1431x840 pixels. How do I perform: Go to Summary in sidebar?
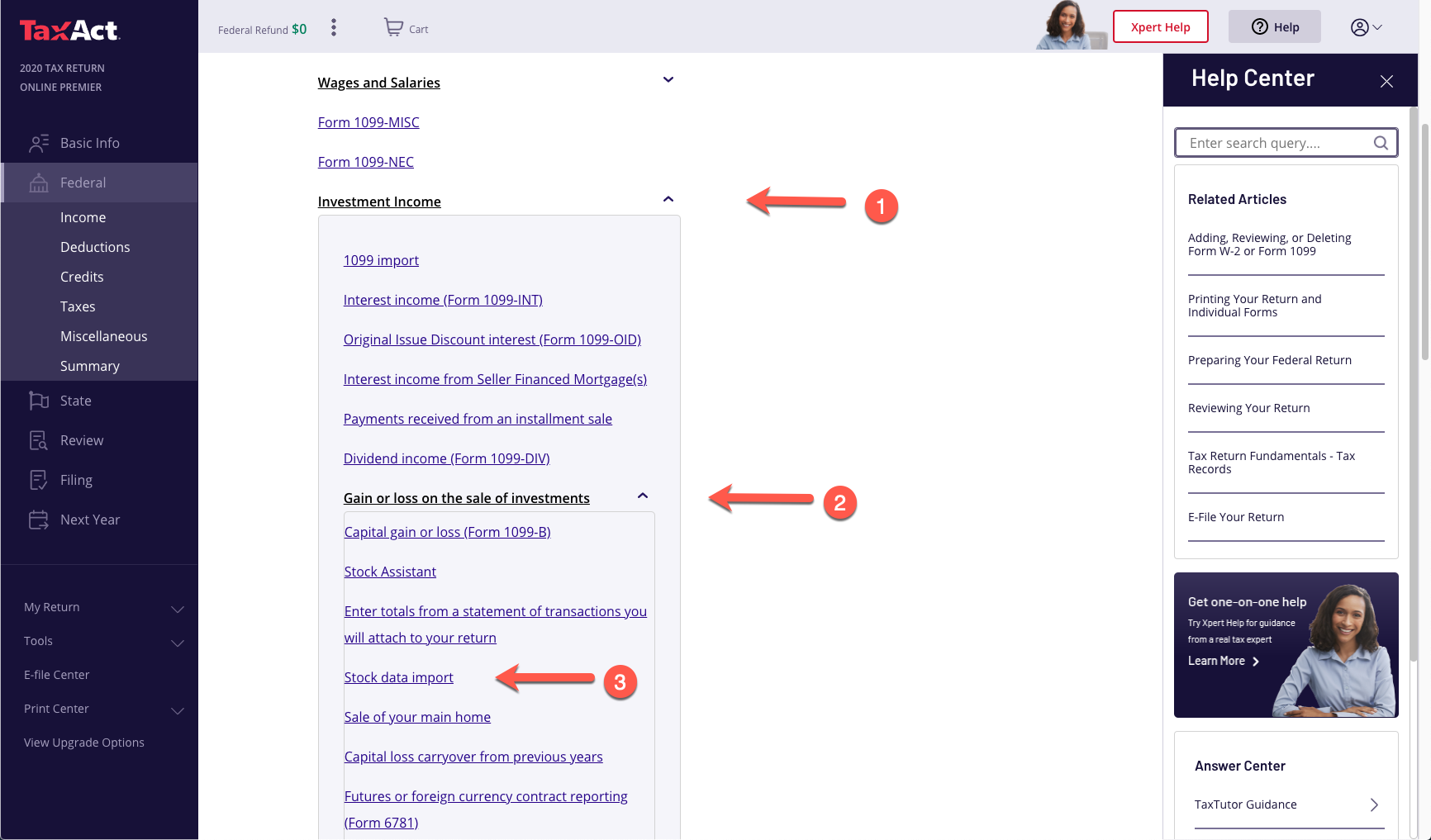click(x=90, y=366)
